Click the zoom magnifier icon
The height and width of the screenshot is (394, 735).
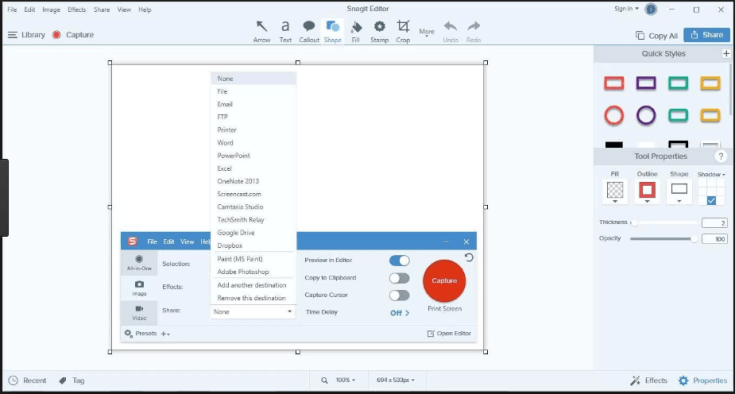pyautogui.click(x=324, y=380)
